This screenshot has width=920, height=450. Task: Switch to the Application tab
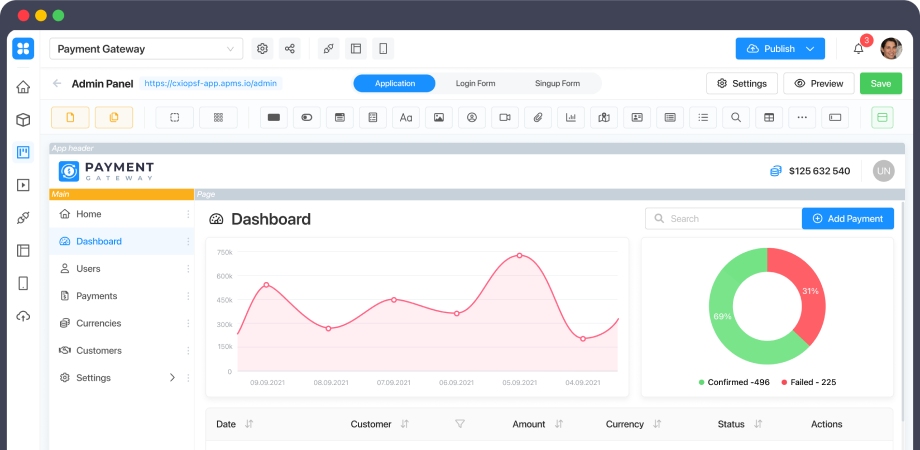coord(395,83)
